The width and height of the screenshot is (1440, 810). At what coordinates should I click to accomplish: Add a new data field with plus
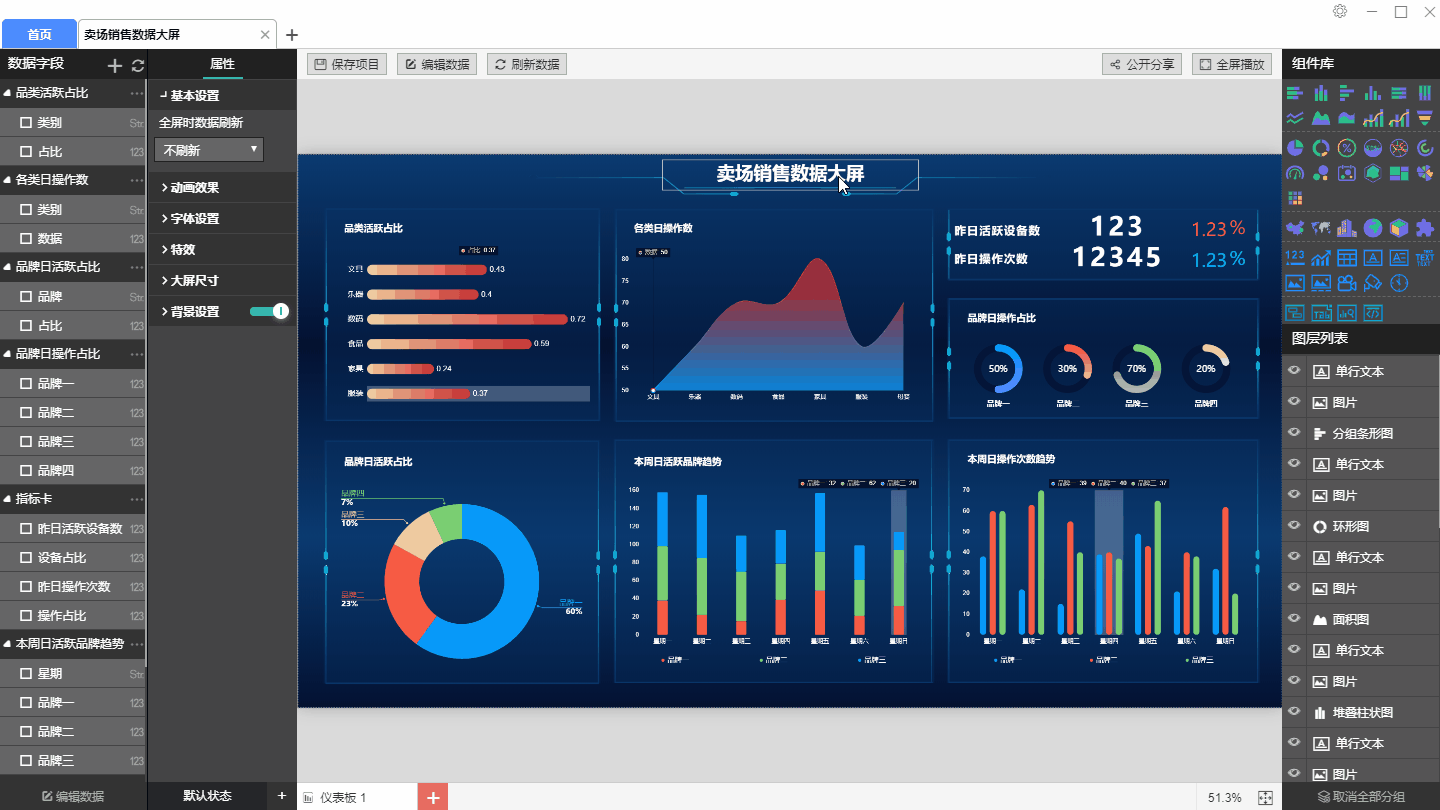tap(115, 65)
